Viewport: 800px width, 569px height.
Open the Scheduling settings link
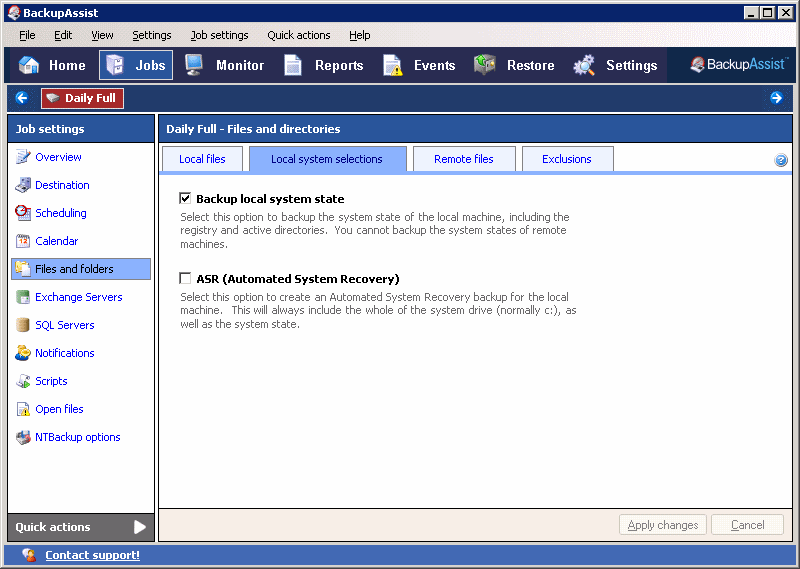click(61, 213)
